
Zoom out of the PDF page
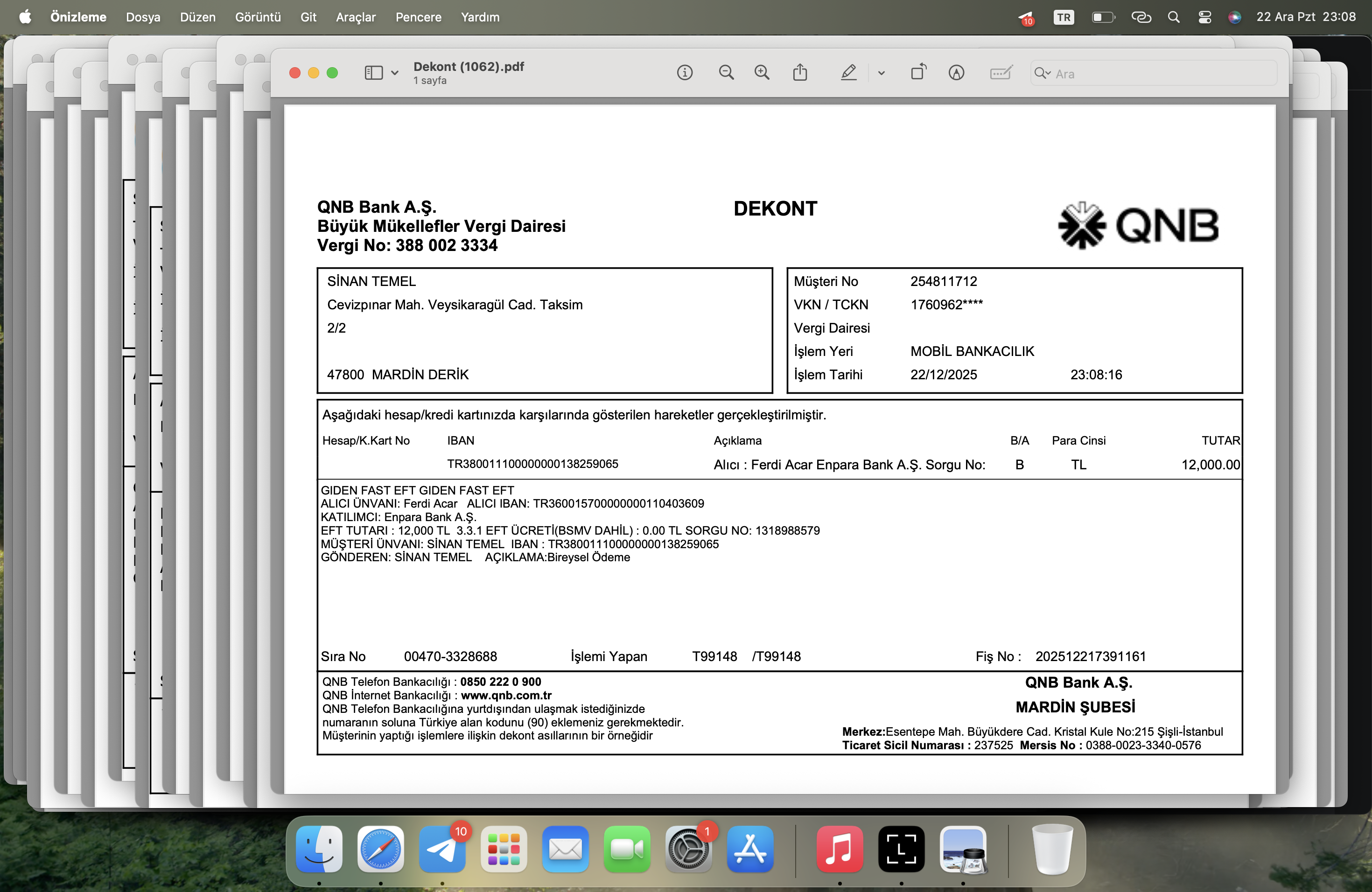pos(726,73)
